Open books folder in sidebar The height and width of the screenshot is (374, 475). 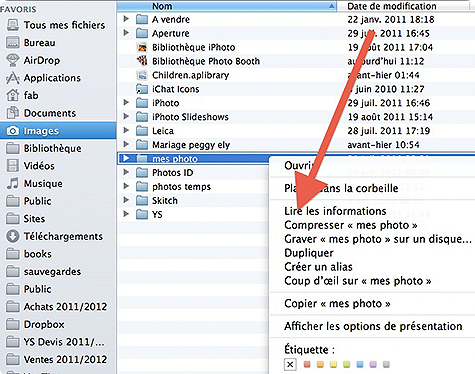click(x=29, y=254)
